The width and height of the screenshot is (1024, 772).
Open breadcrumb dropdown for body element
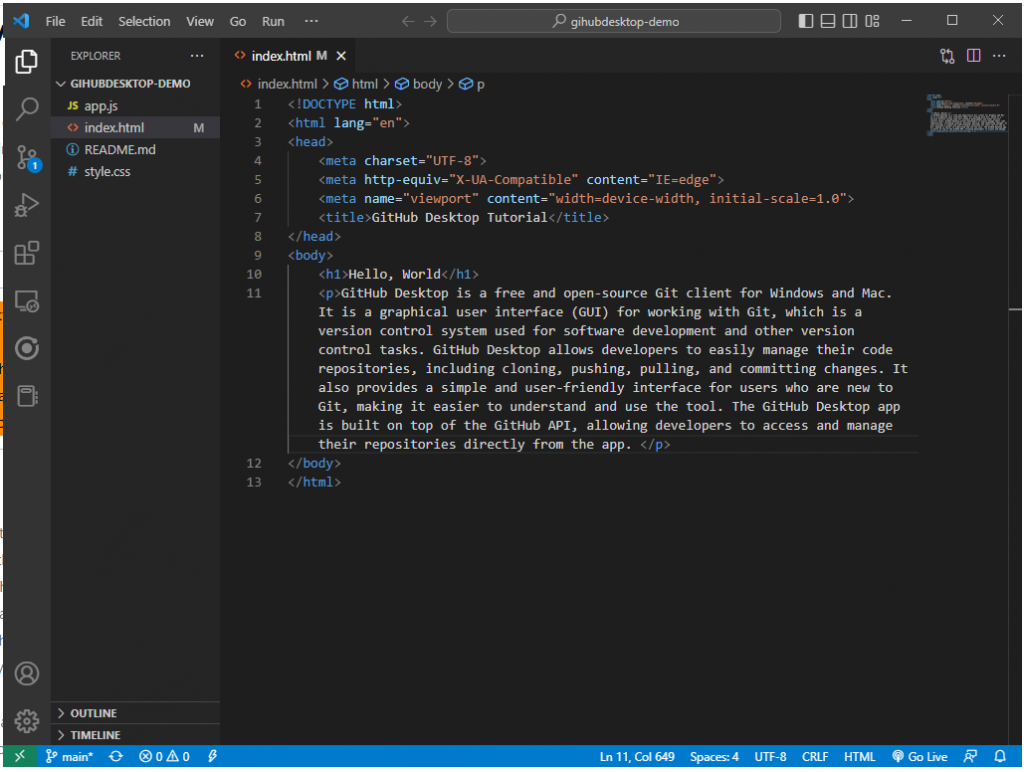419,84
